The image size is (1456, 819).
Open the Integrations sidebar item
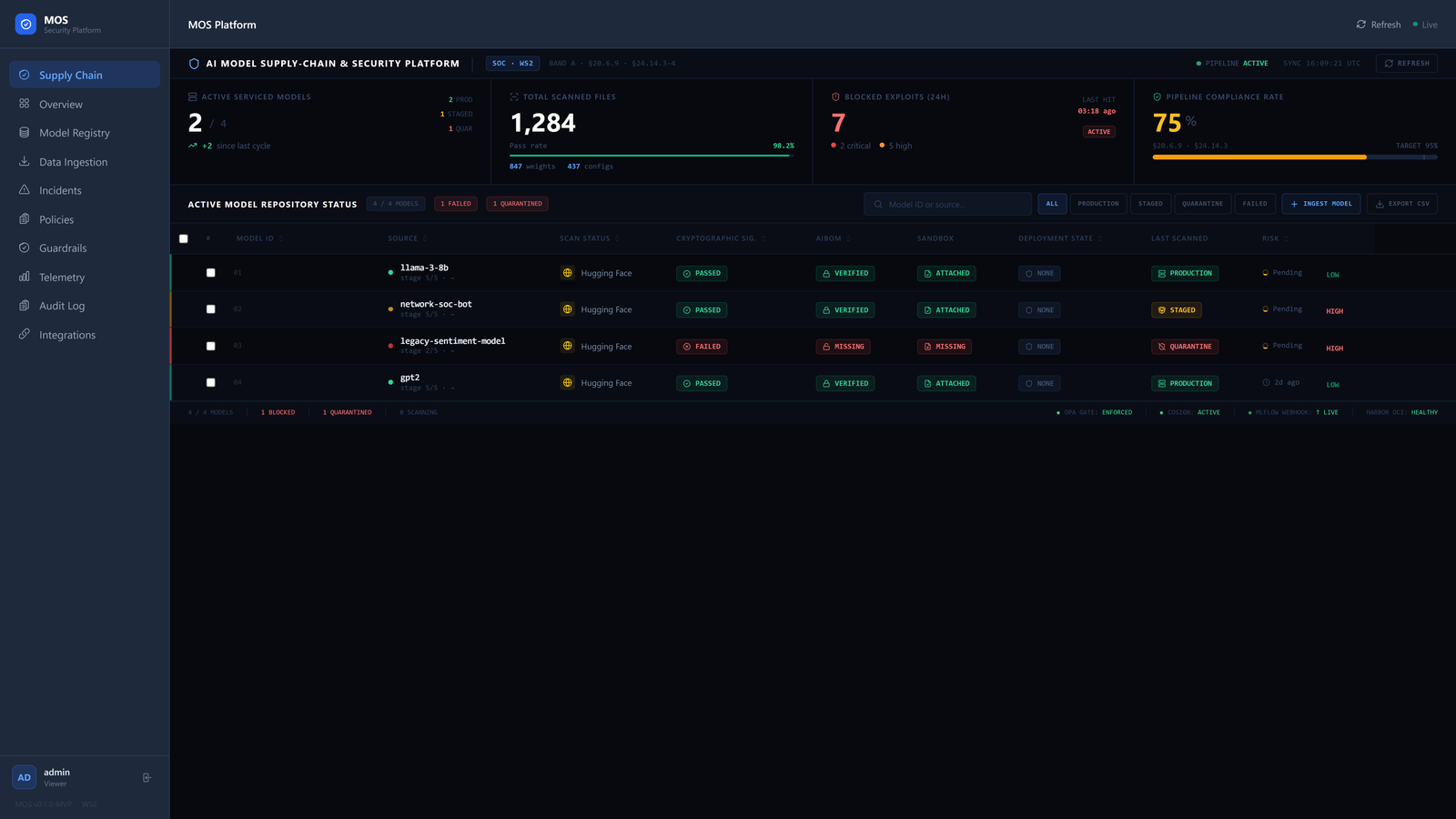click(x=85, y=335)
